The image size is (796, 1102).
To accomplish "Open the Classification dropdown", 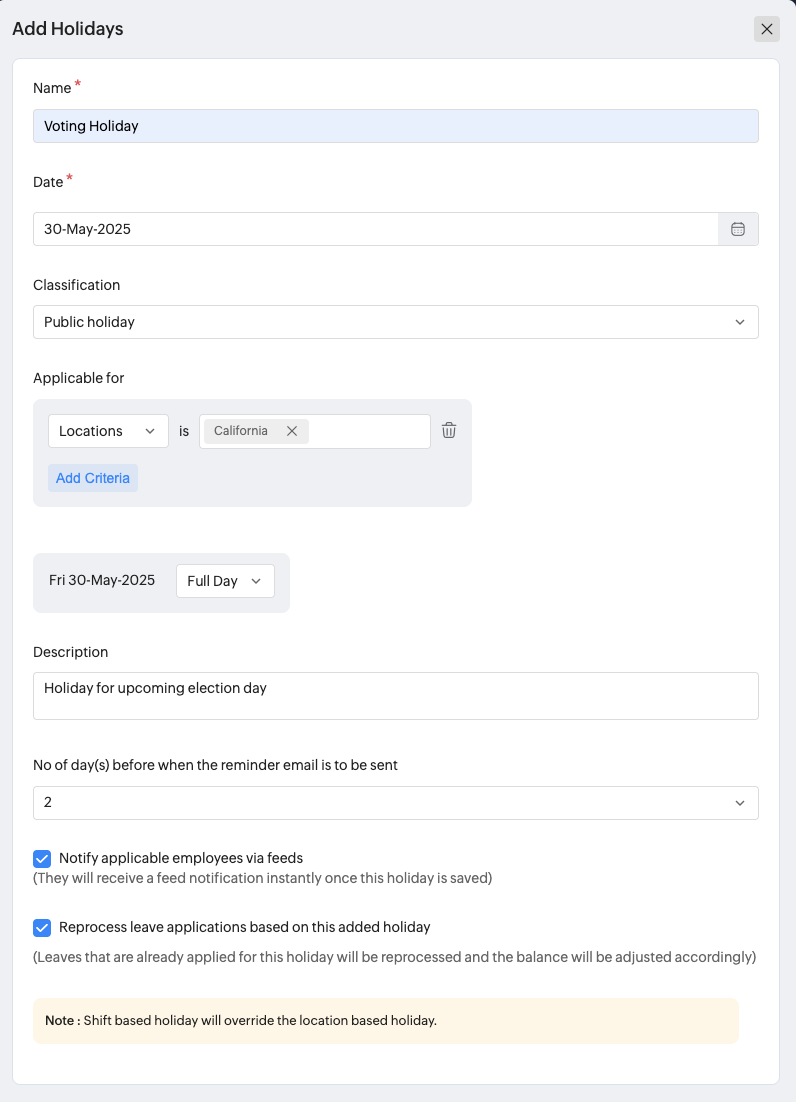I will pyautogui.click(x=395, y=322).
